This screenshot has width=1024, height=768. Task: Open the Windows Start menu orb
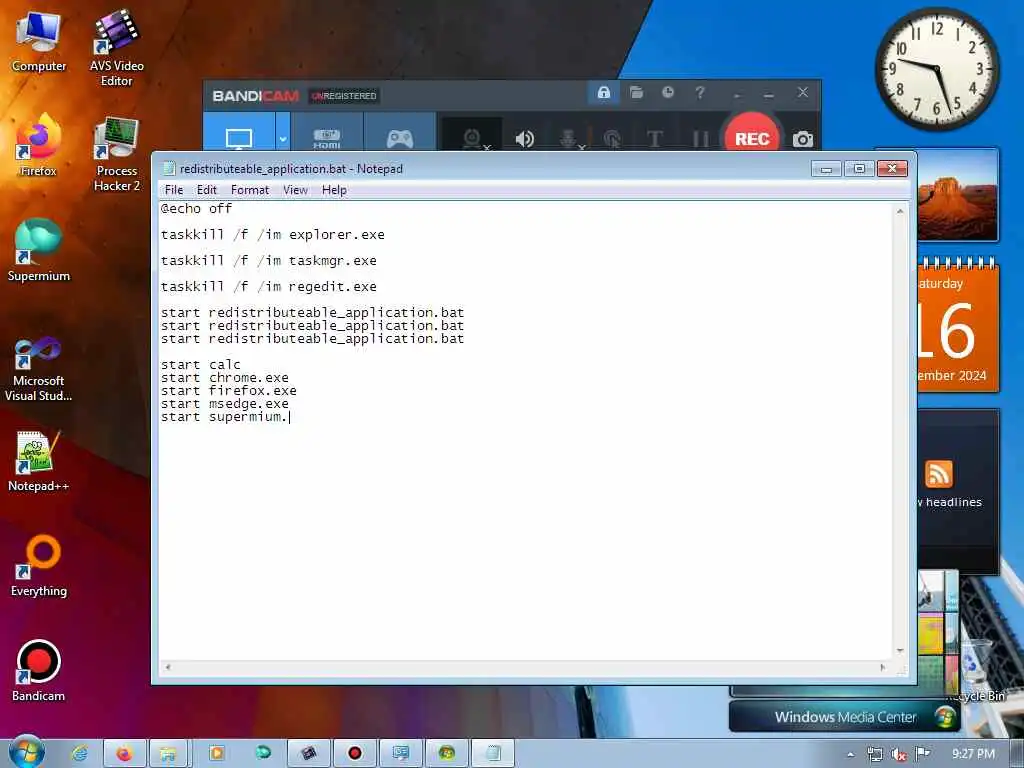[27, 752]
